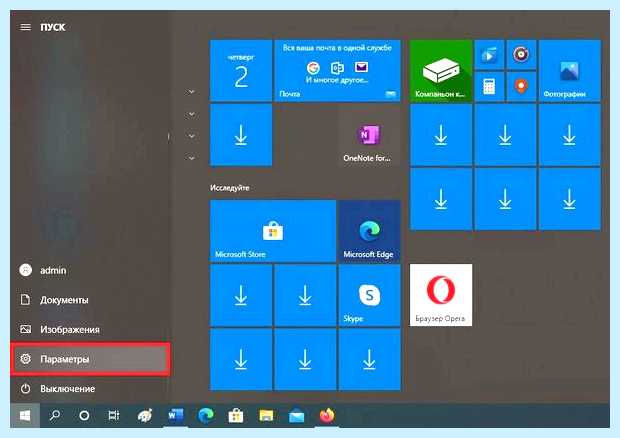Image resolution: width=620 pixels, height=438 pixels.
Task: Launch the OneNote tile
Action: [369, 135]
